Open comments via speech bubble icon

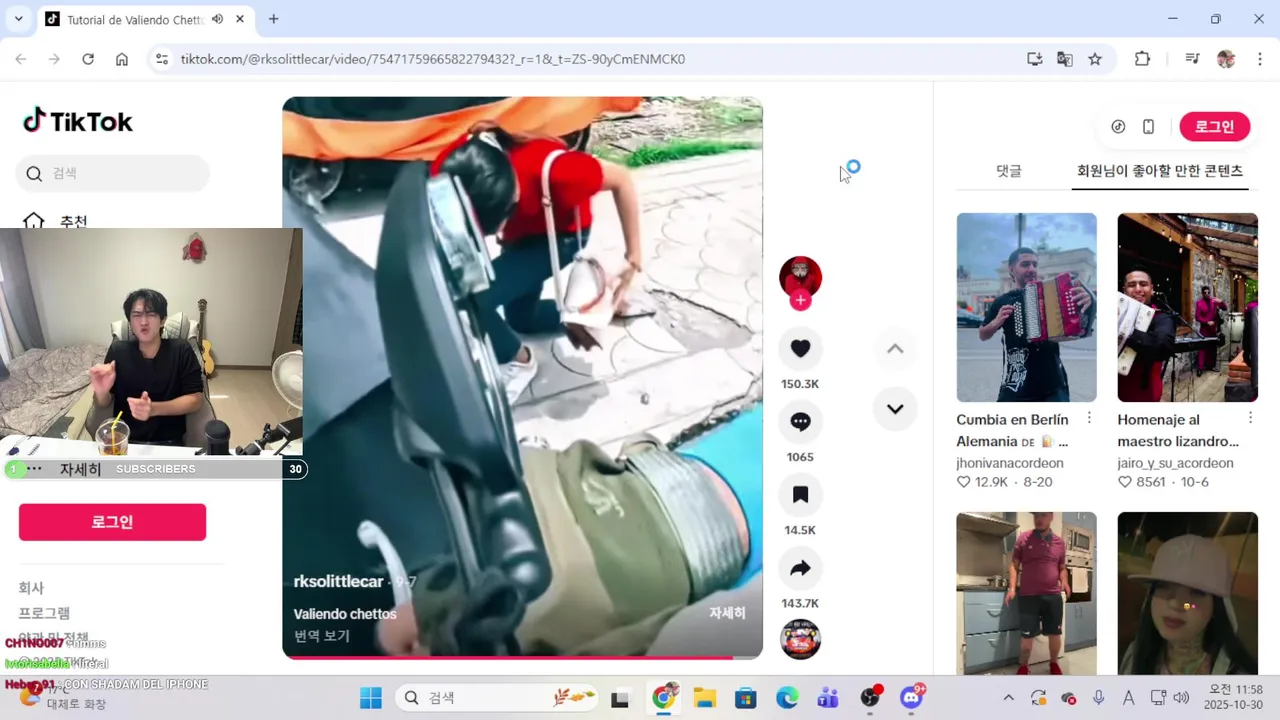(x=800, y=421)
